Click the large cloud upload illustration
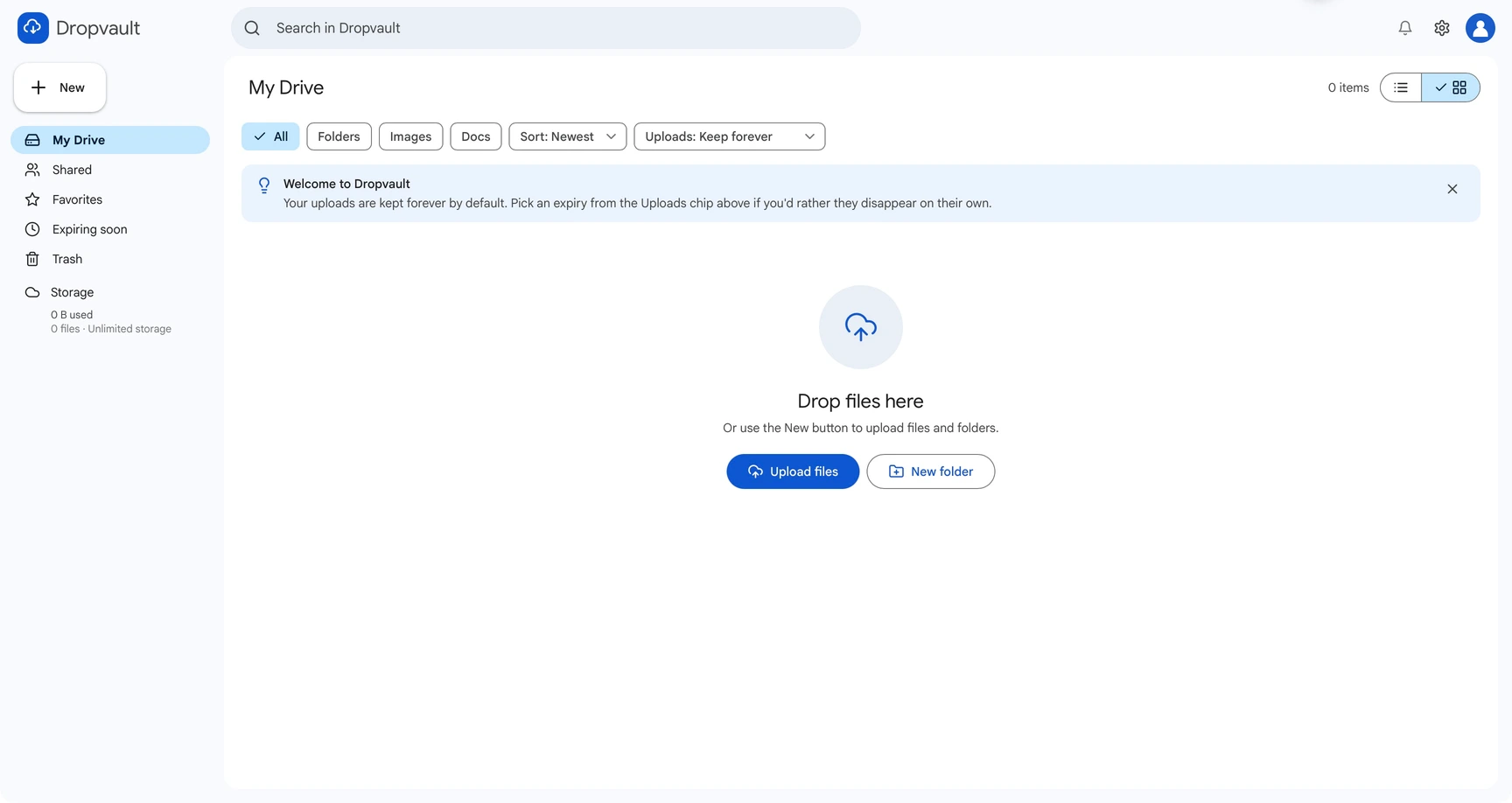This screenshot has width=1512, height=803. [x=861, y=327]
